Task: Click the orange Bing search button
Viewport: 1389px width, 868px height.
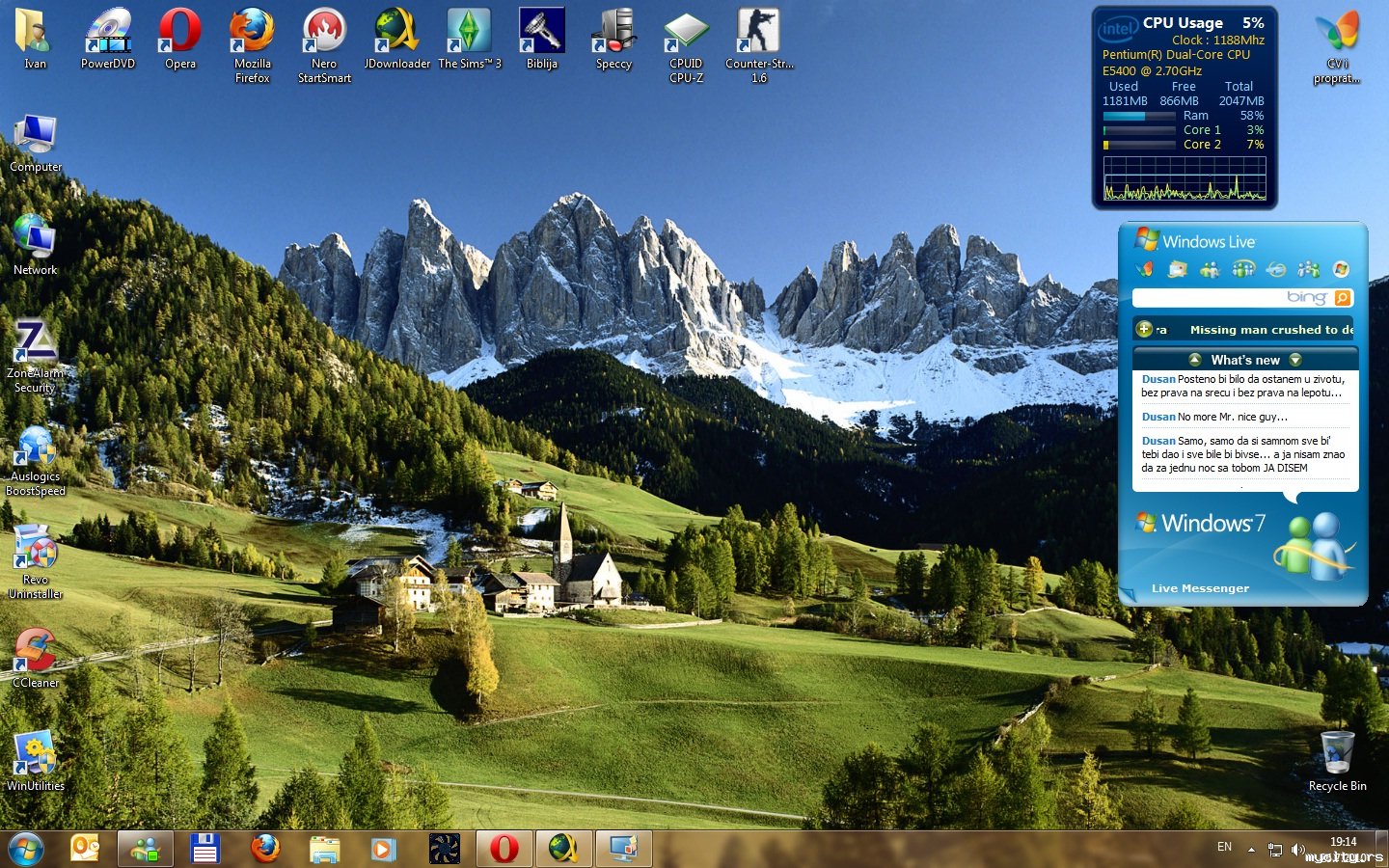Action: [1343, 298]
